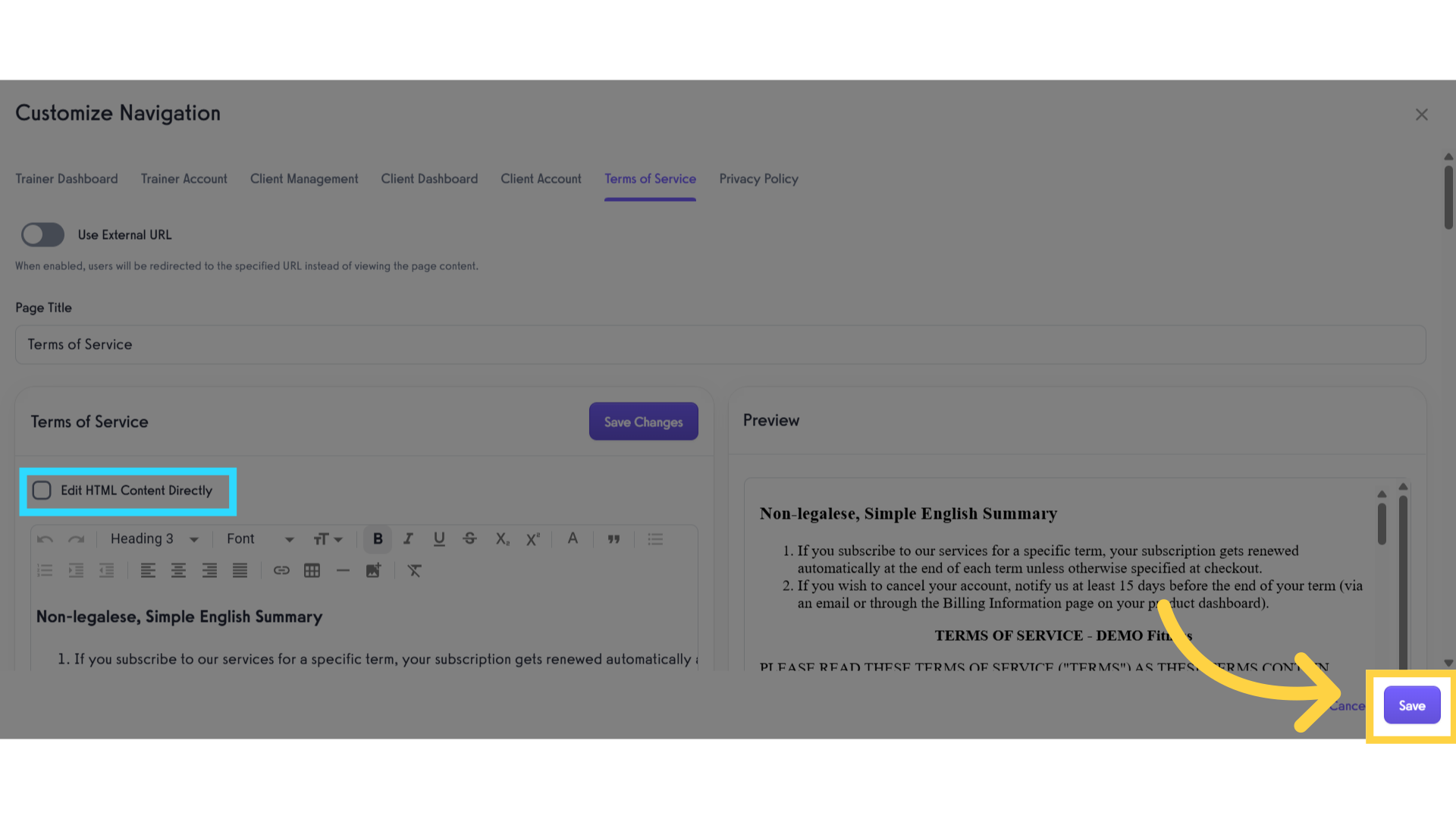Viewport: 1456px width, 819px height.
Task: Go to the Privacy Policy tab
Action: click(758, 179)
